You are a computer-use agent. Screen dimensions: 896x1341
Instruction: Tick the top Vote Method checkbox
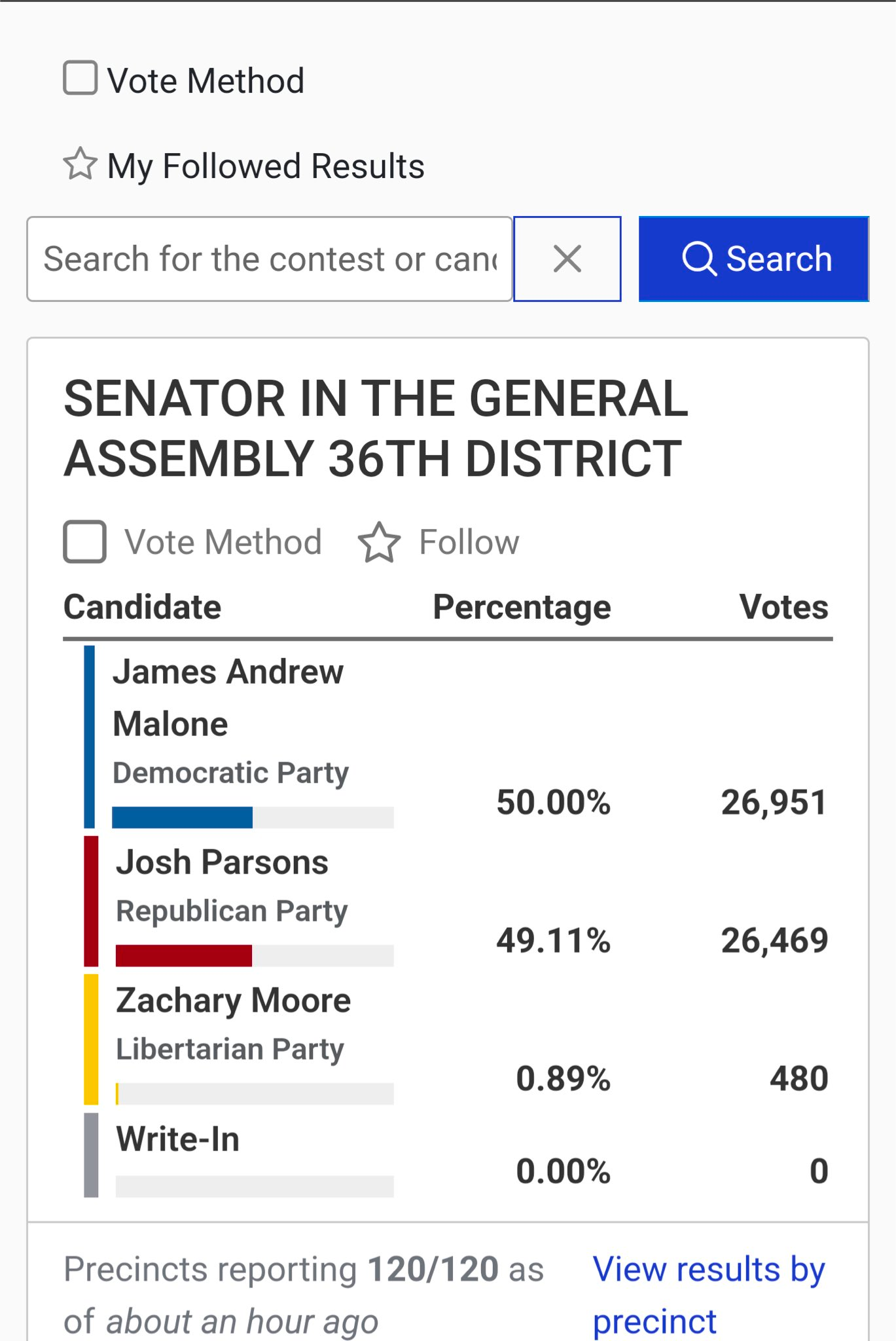(x=81, y=78)
